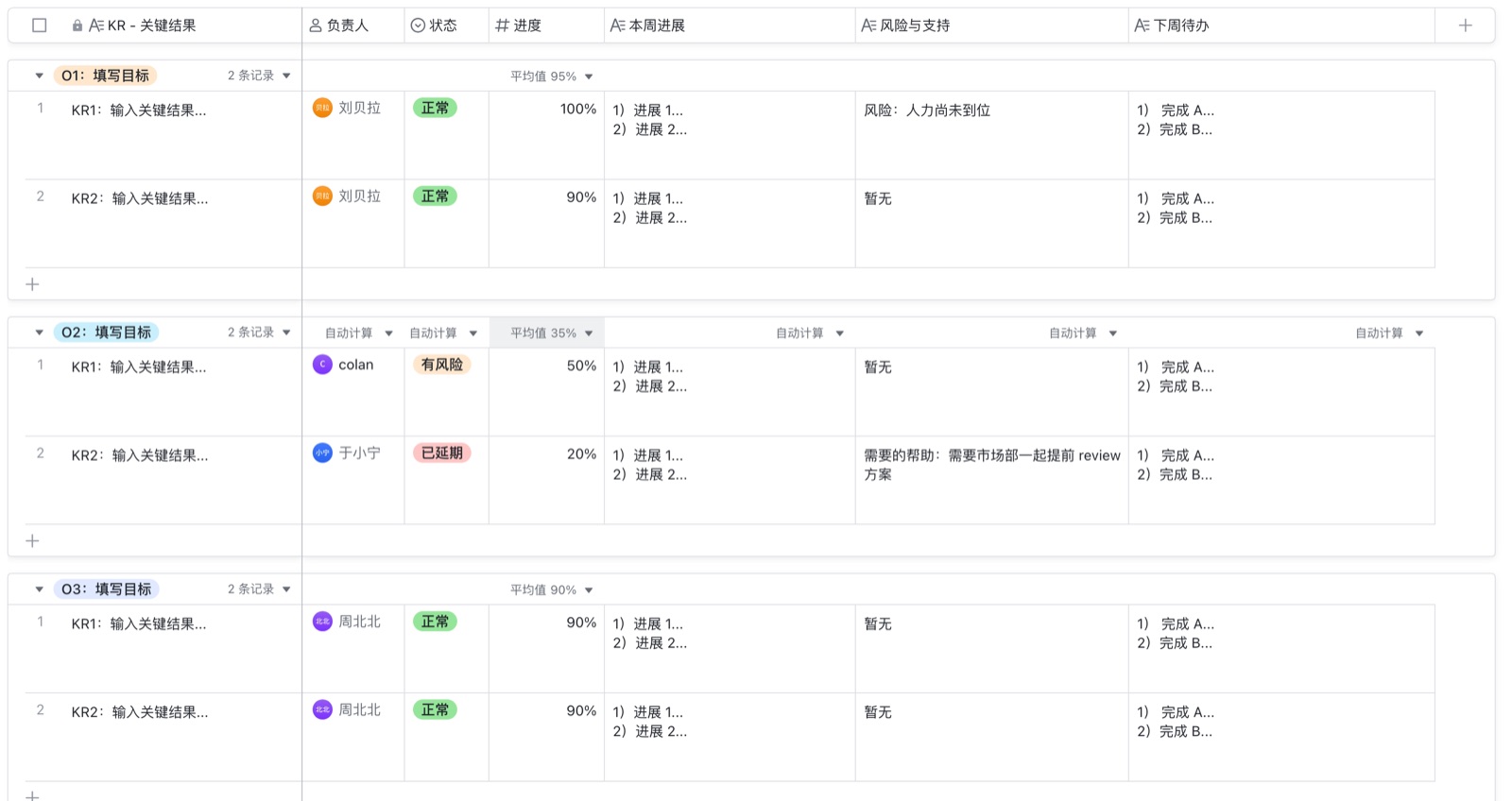Viewport: 1512px width, 801px height.
Task: Click the 已延期 status tag
Action: click(x=442, y=453)
